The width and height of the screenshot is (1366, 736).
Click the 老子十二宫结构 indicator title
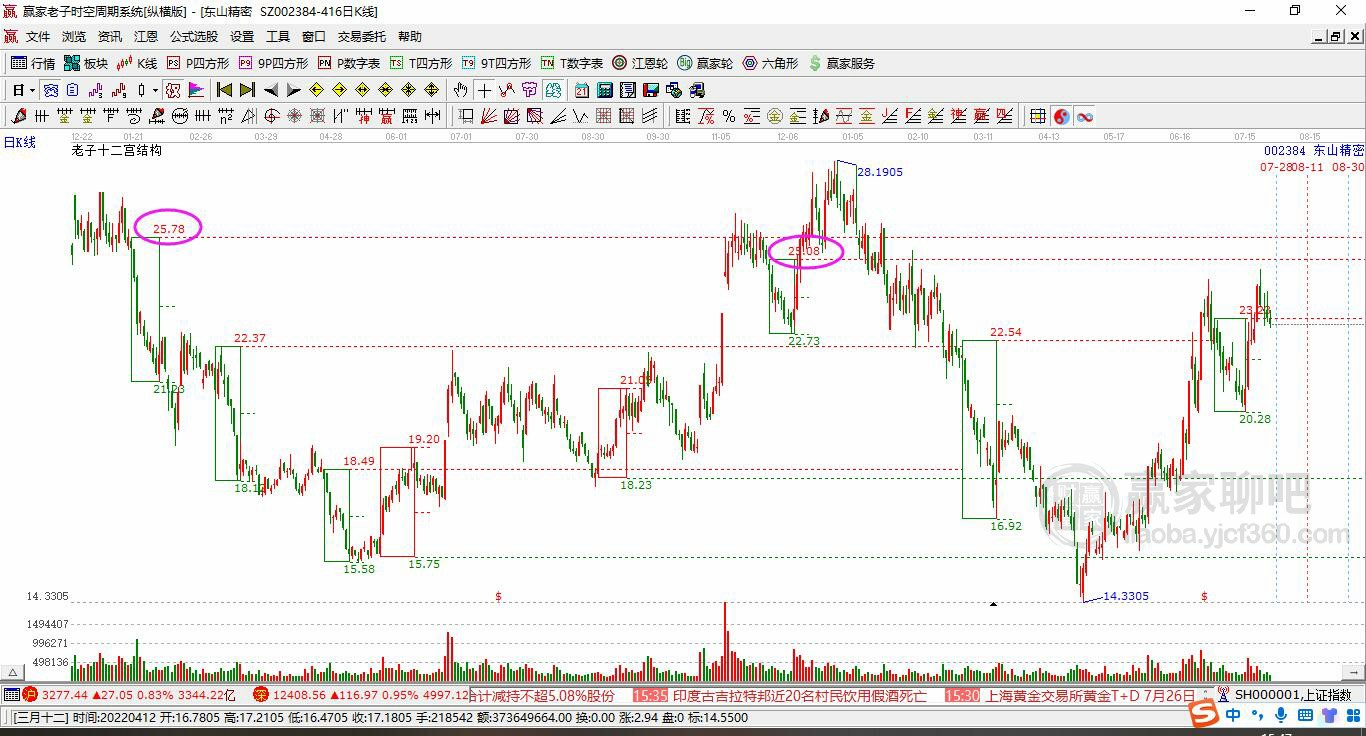pos(116,150)
